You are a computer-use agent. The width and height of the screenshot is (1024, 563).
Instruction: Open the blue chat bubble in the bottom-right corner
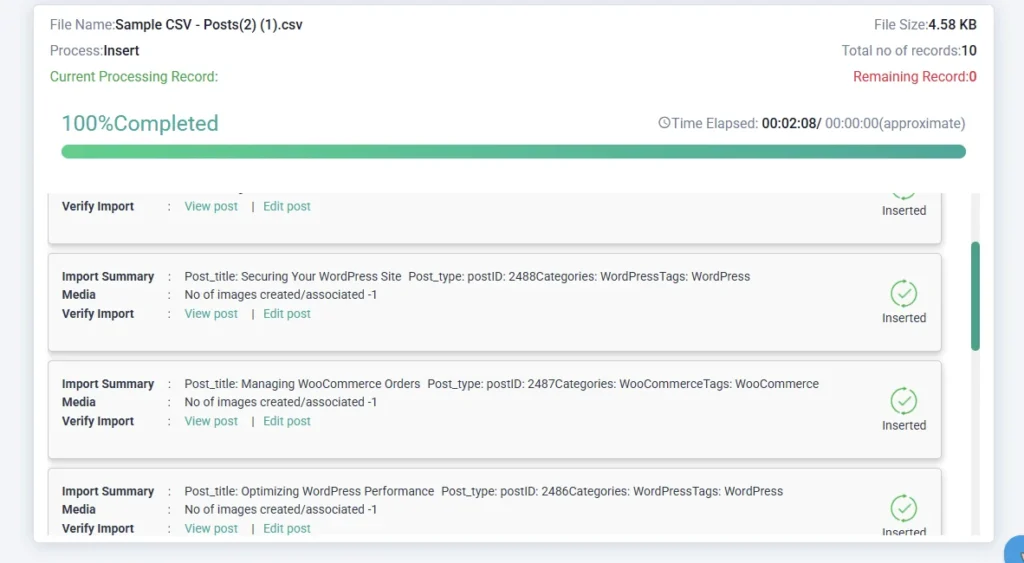click(x=1013, y=551)
